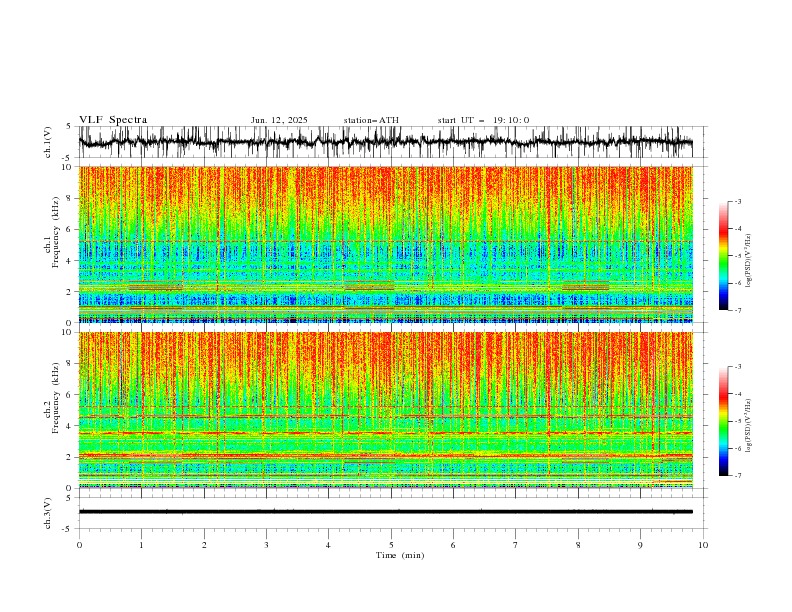
Task: Click the "-3" label on ch.1 colorbar
Action: point(737,201)
